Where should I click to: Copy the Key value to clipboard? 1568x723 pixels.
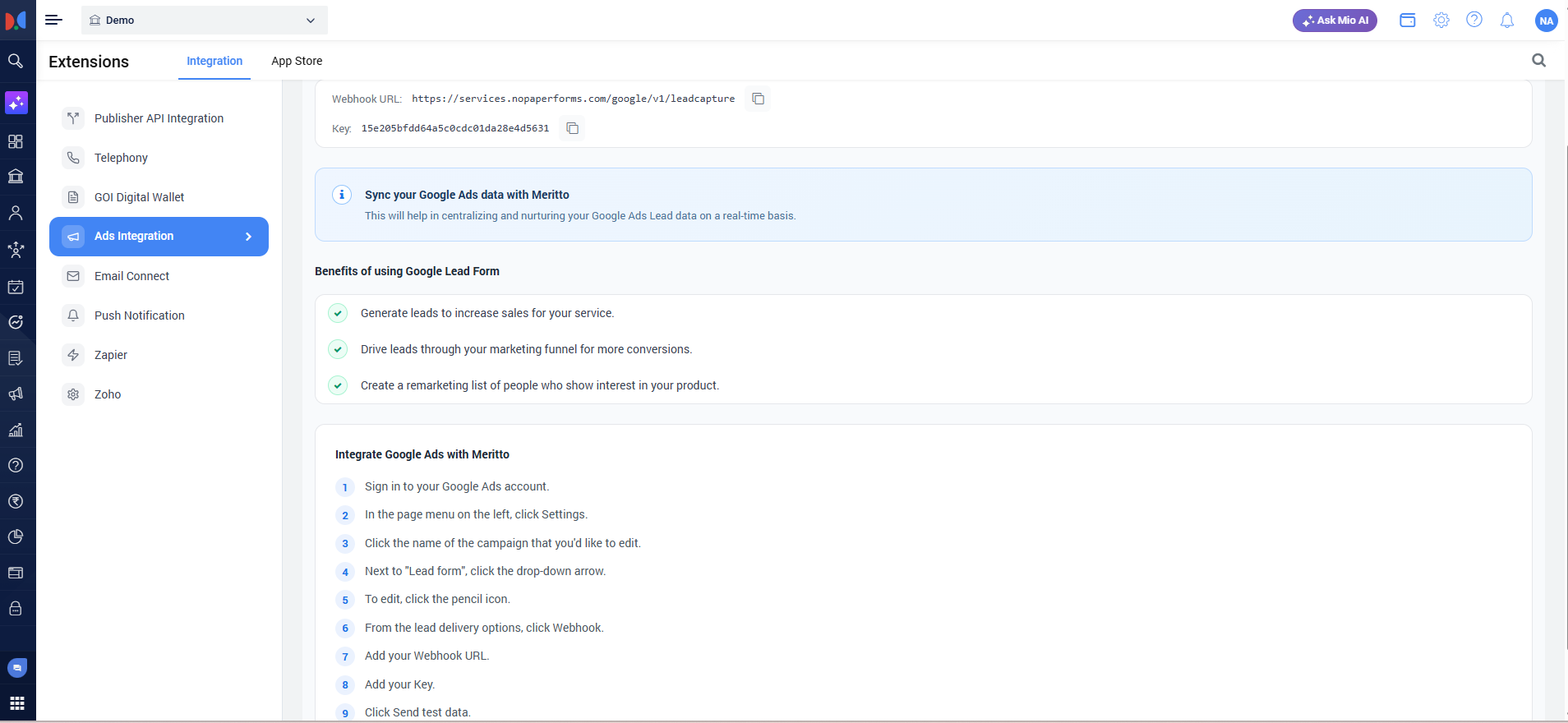tap(572, 128)
